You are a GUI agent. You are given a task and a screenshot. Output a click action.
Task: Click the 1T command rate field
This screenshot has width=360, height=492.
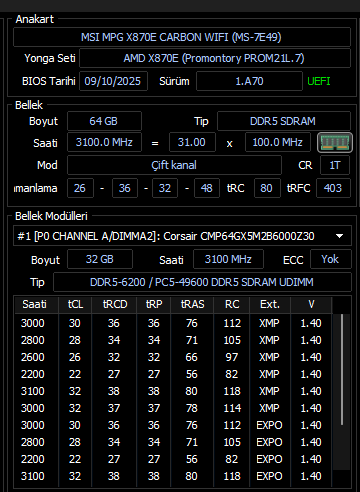335,165
